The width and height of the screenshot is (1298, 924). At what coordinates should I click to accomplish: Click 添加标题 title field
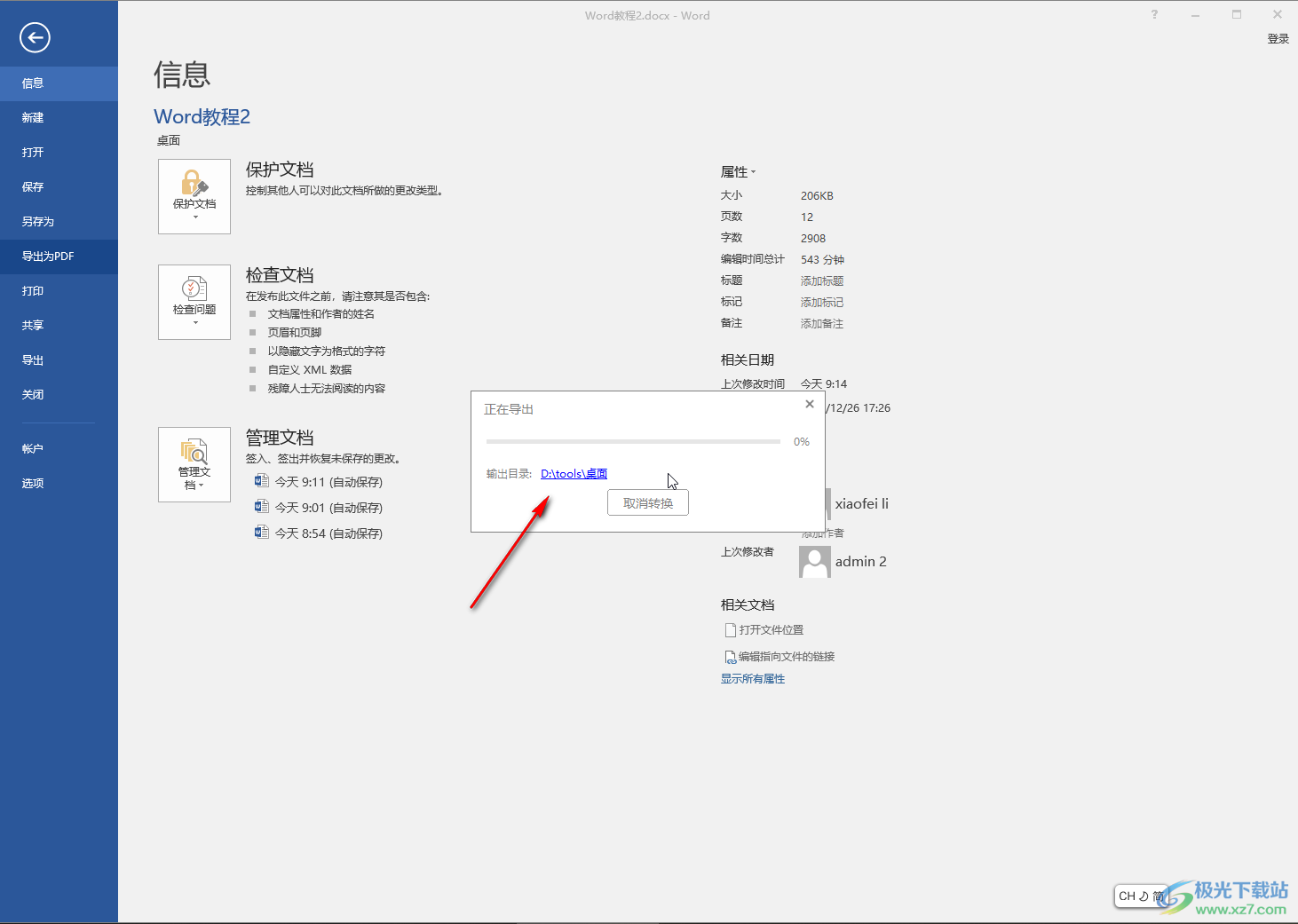click(x=822, y=281)
